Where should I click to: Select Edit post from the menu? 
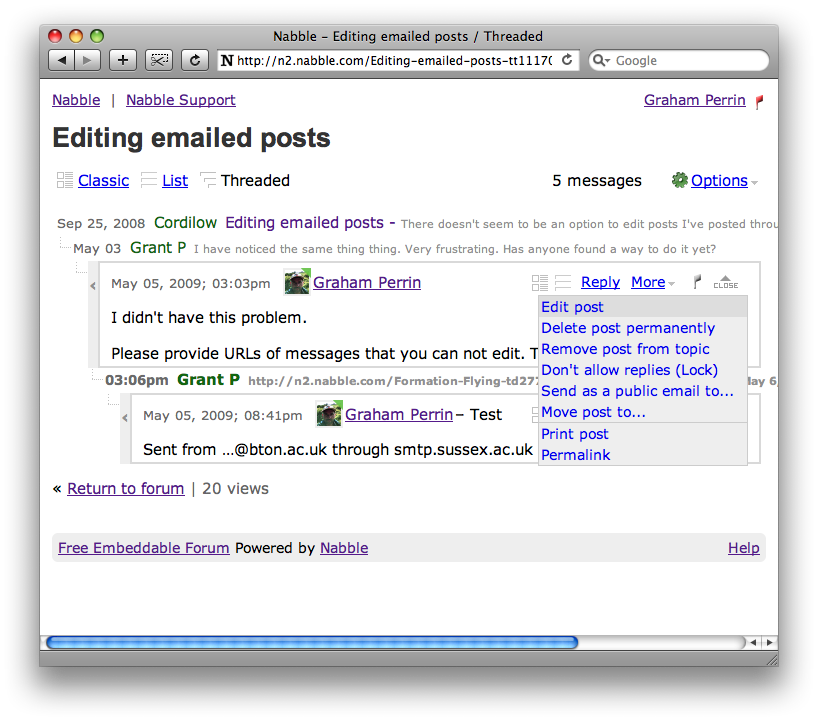[x=572, y=307]
